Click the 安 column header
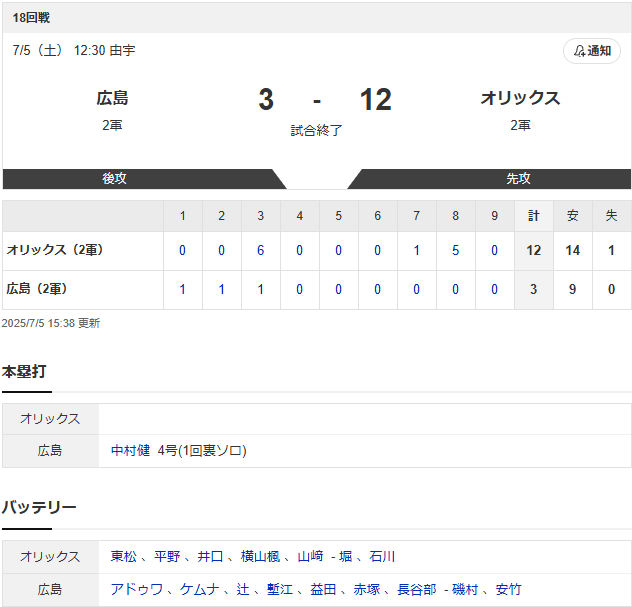This screenshot has height=607, width=632. (x=572, y=216)
